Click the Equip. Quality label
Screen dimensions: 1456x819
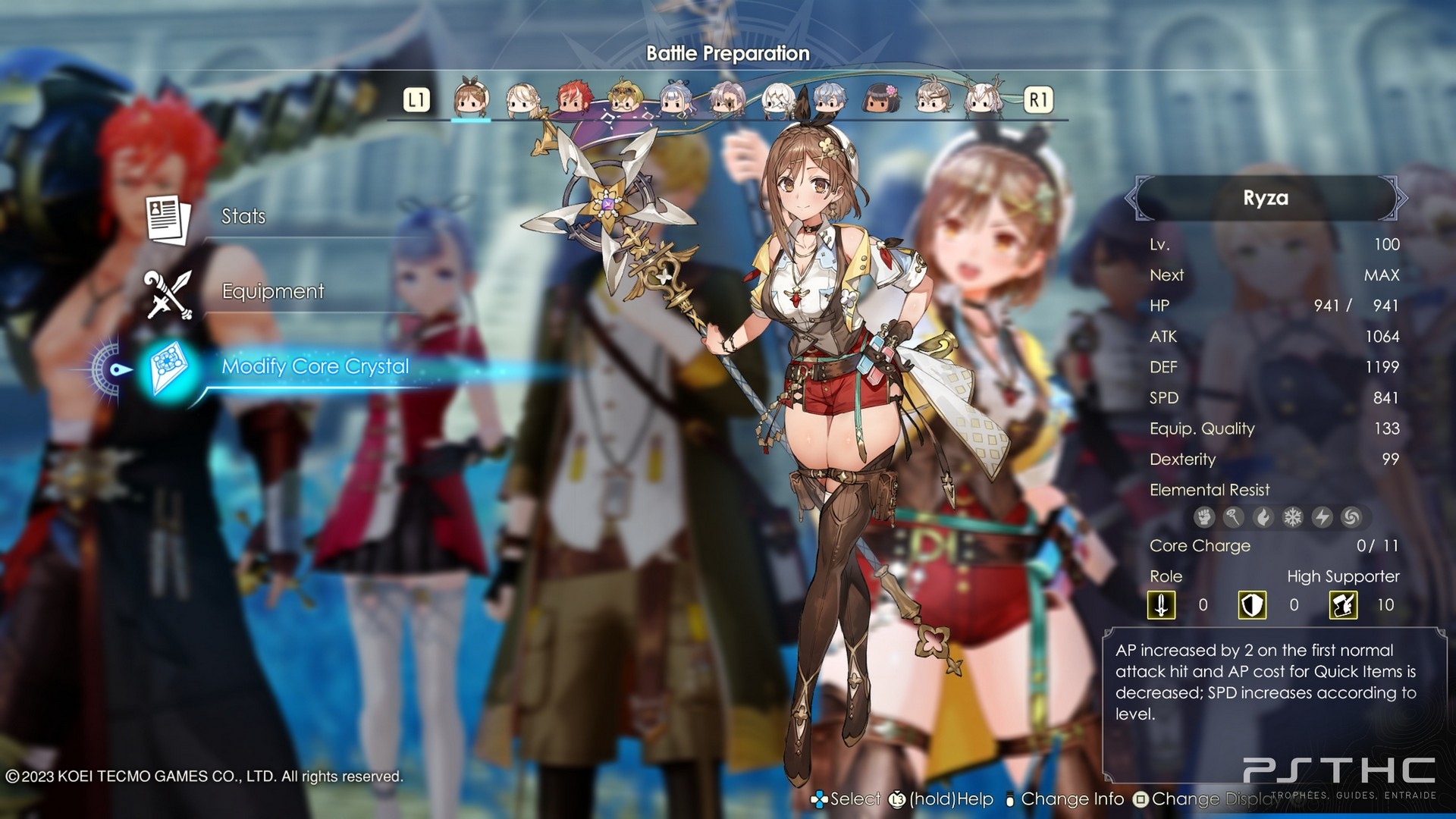coord(1202,429)
